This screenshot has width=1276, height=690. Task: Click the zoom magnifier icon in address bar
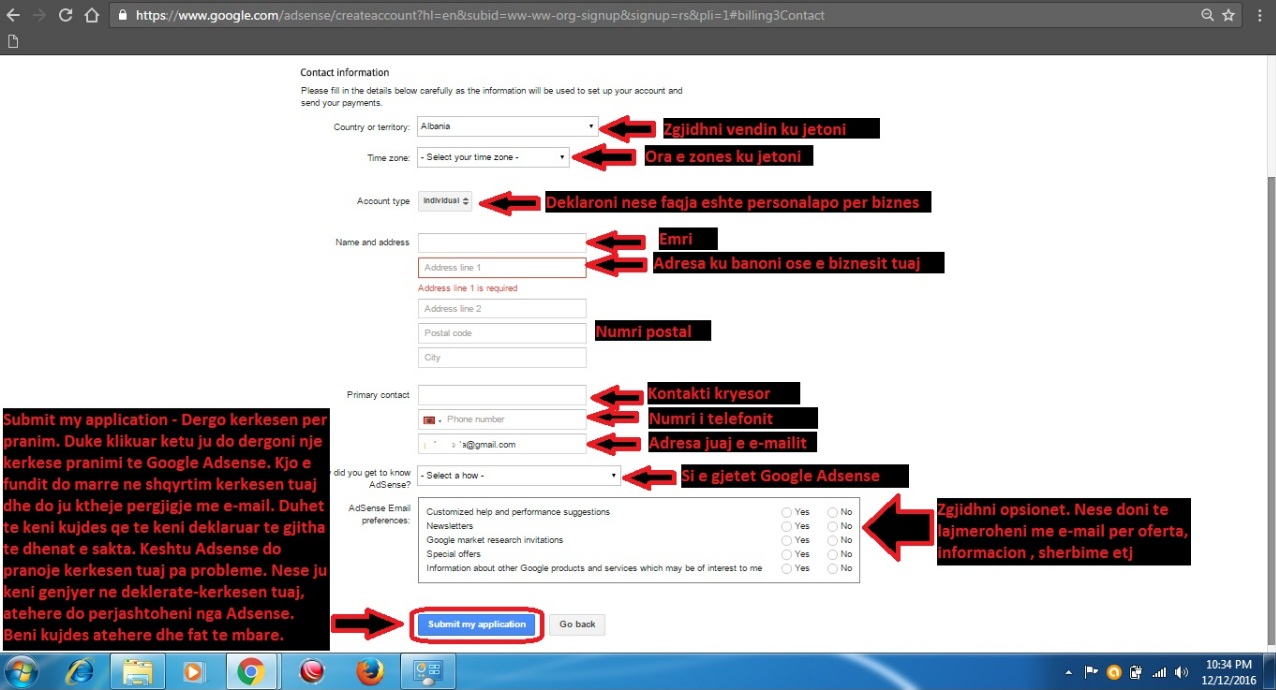(x=1208, y=16)
